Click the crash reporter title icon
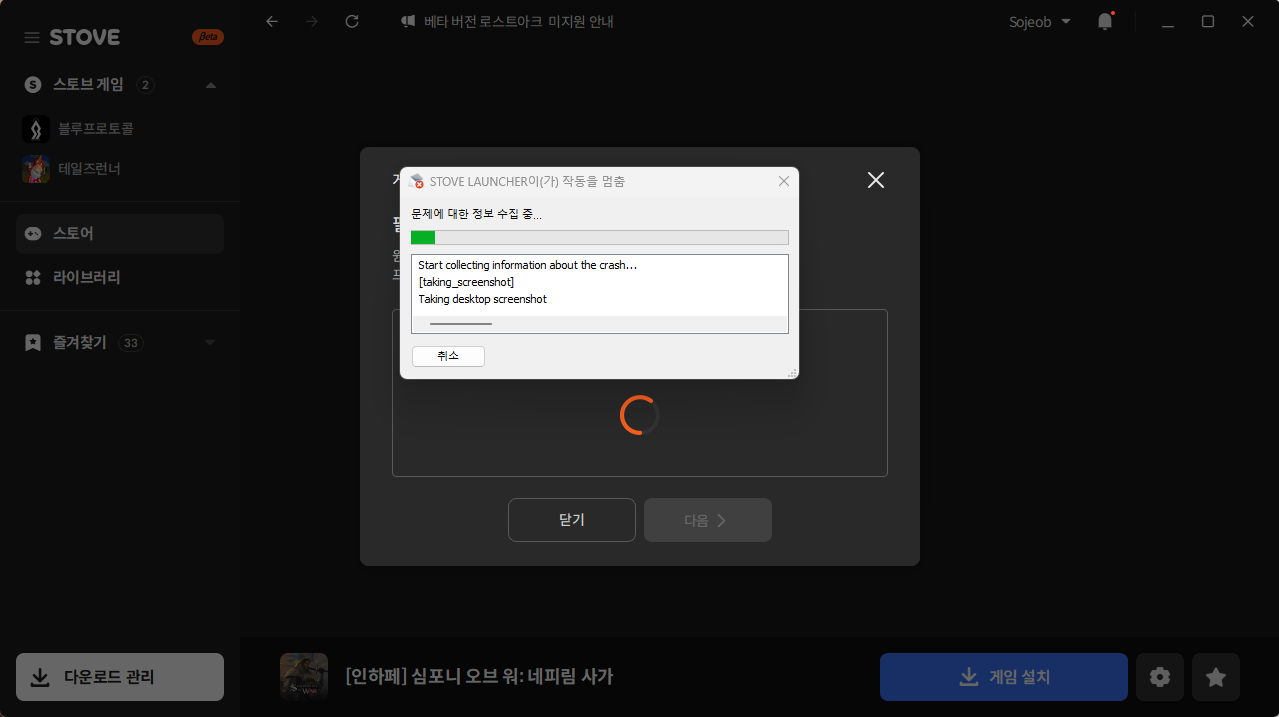 tap(417, 181)
